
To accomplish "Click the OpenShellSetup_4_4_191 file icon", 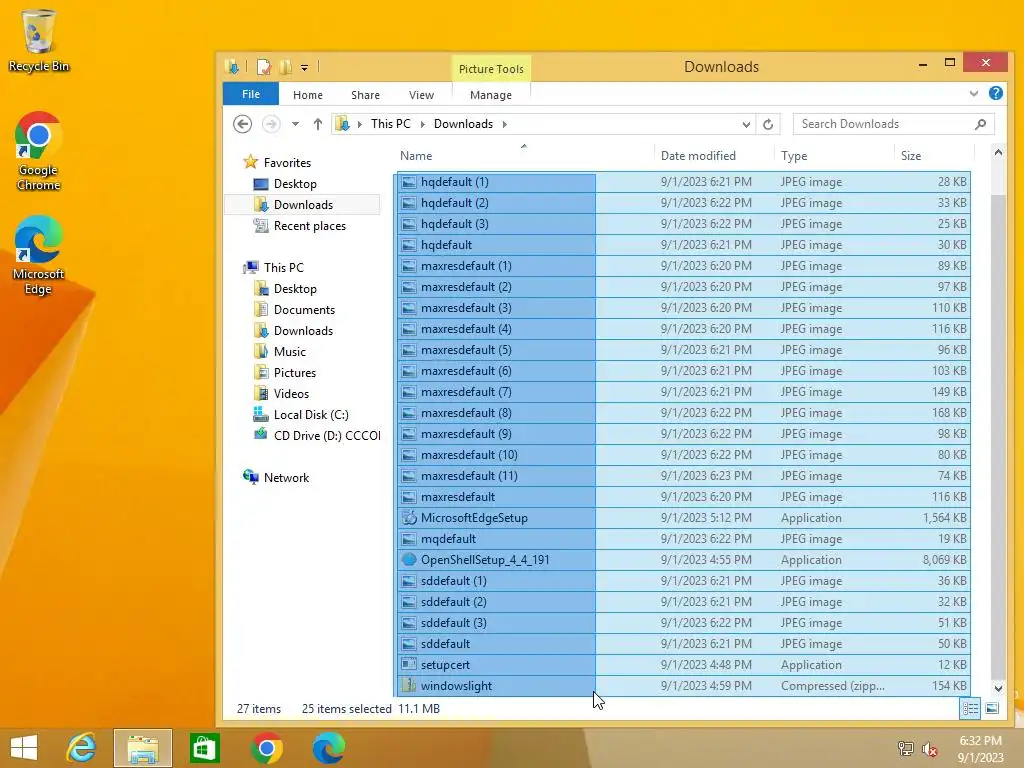I will tap(409, 560).
